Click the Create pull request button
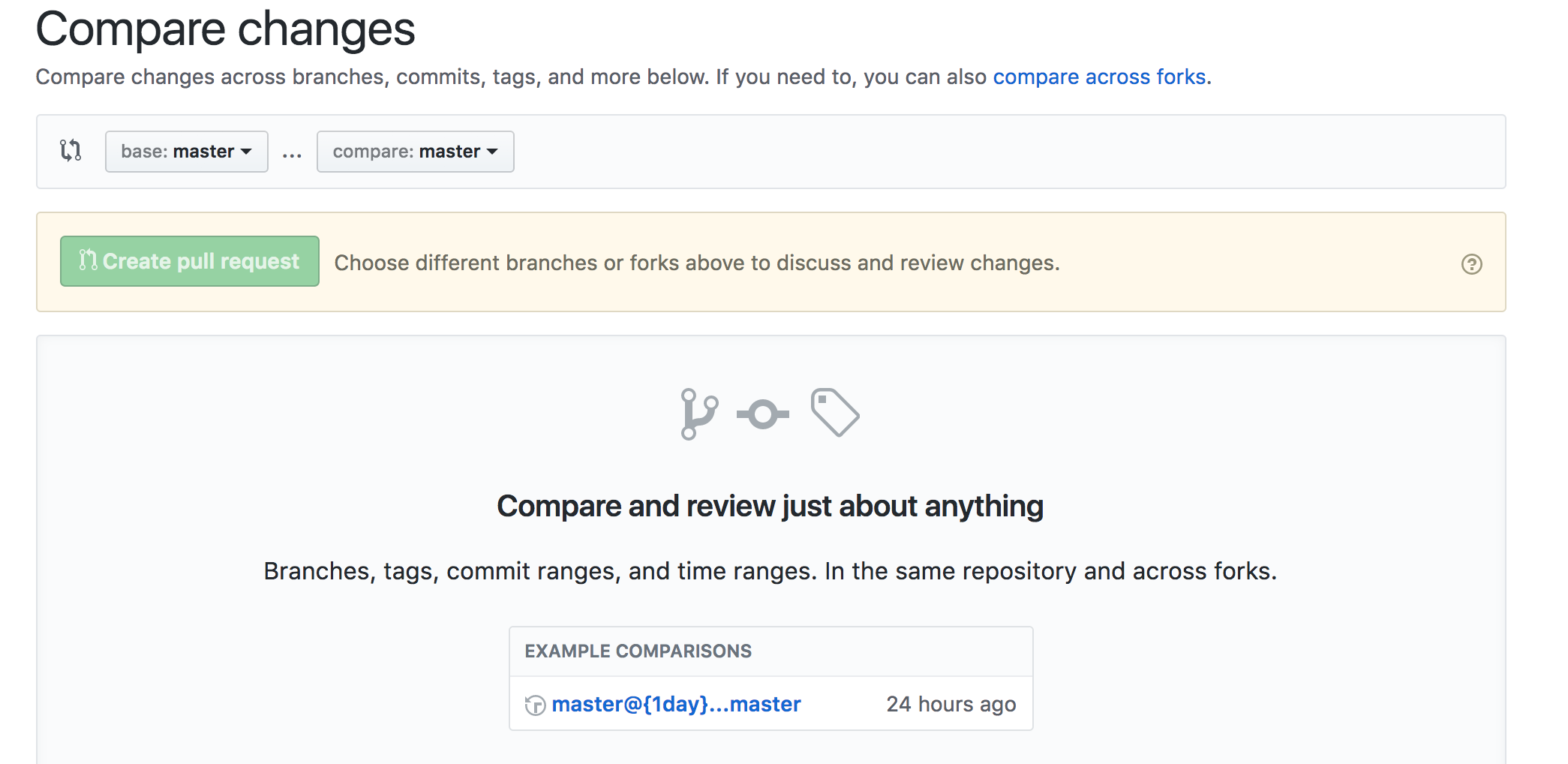 pos(190,261)
